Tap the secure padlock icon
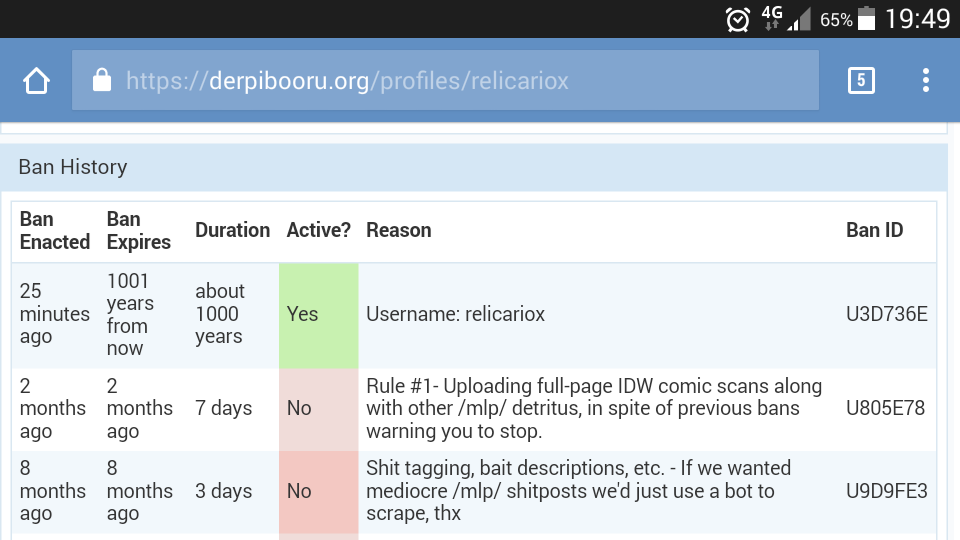The image size is (960, 540). [x=101, y=80]
